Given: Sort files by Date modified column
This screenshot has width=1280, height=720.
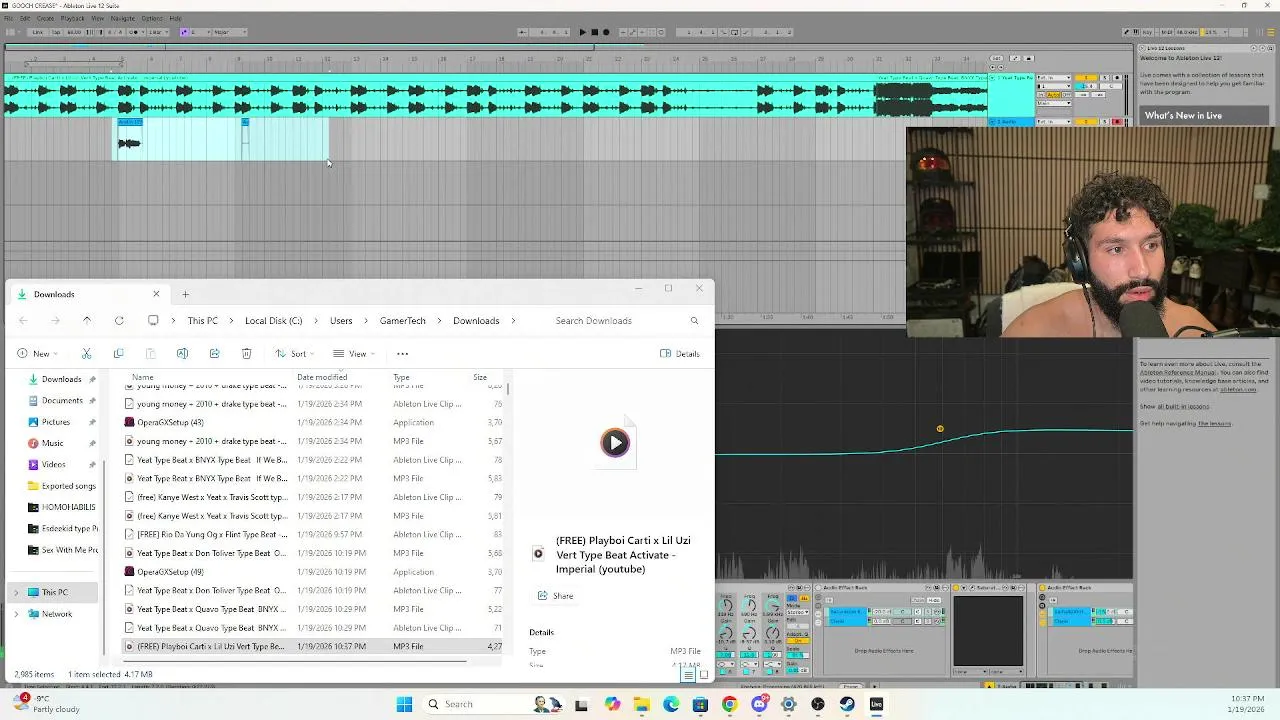Looking at the screenshot, I should coord(322,377).
